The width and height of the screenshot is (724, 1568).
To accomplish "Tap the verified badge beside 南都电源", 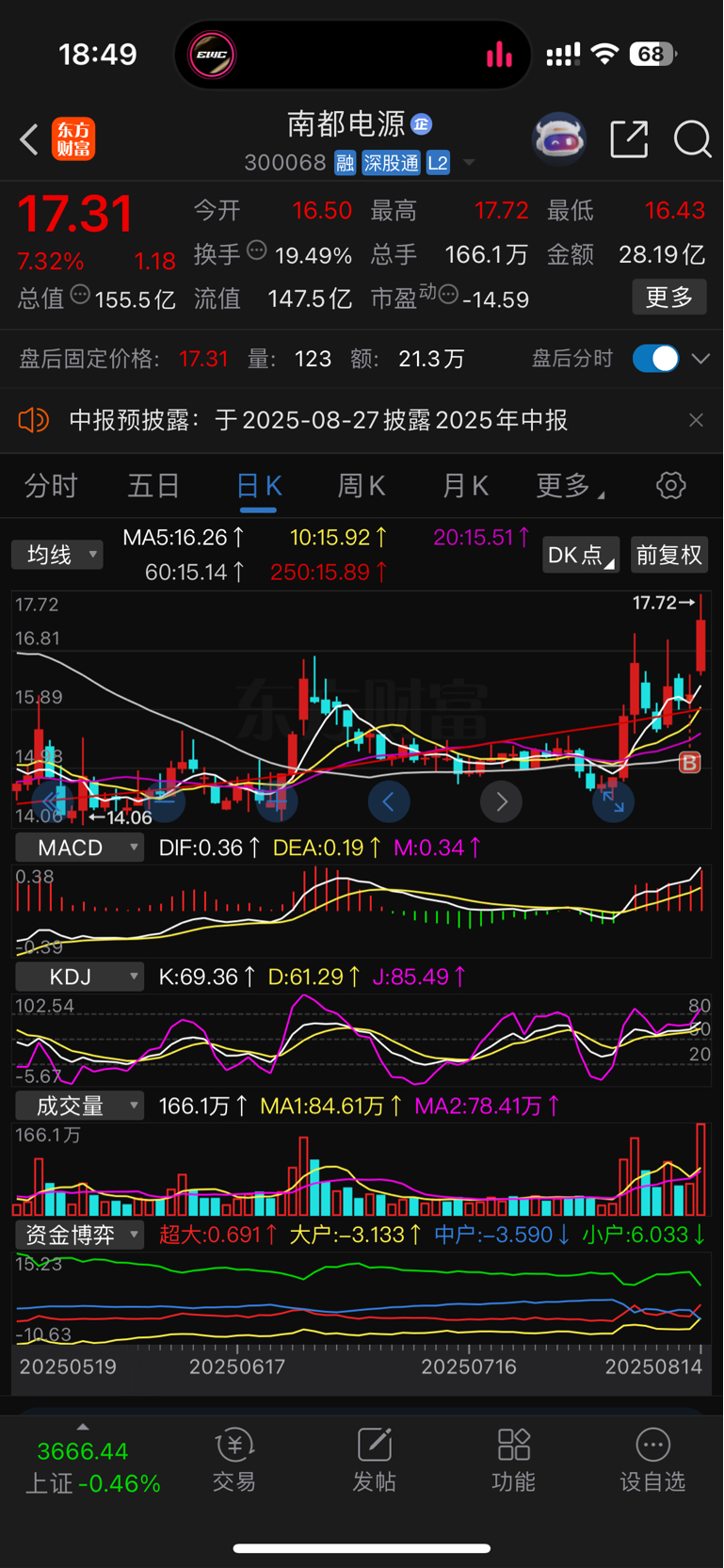I will [421, 123].
